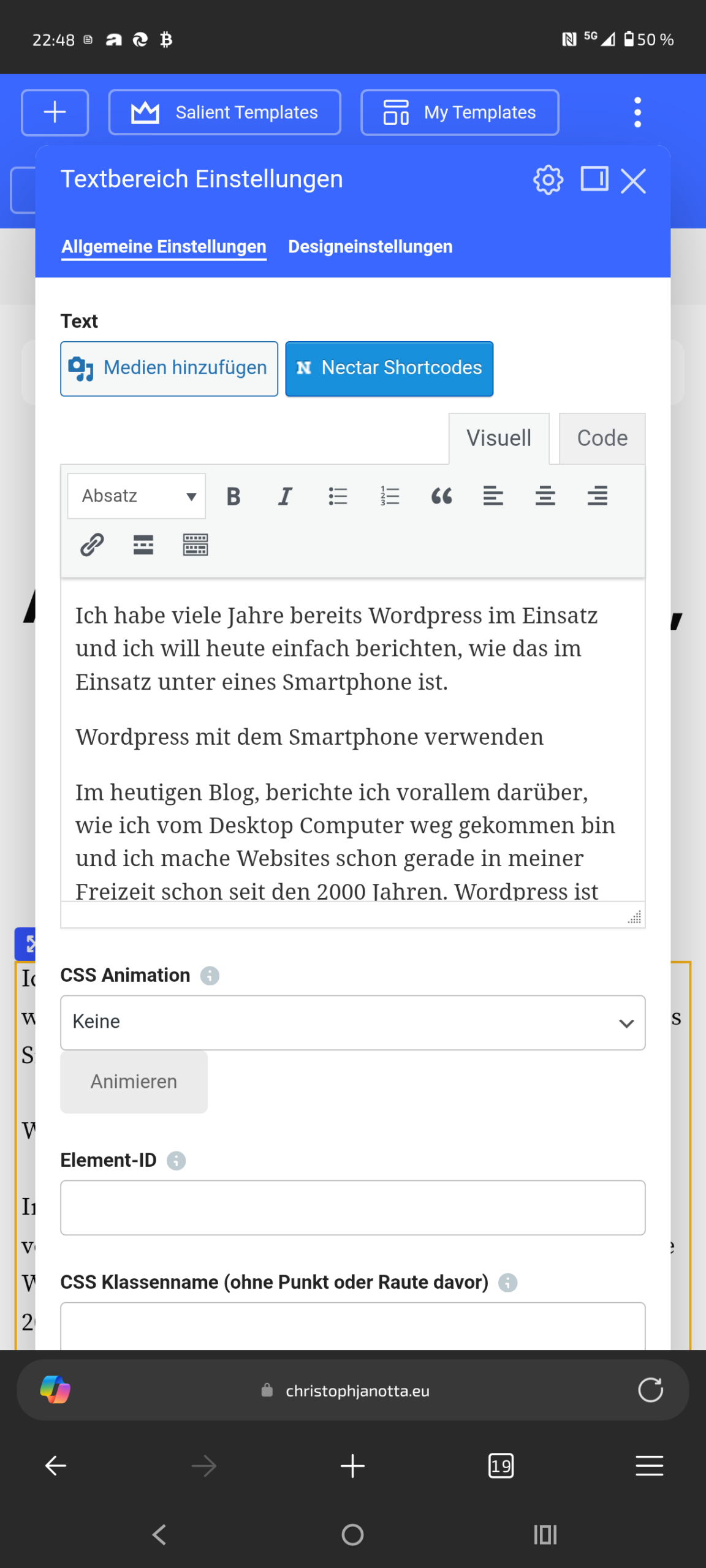
Task: Center align the text
Action: pyautogui.click(x=545, y=496)
